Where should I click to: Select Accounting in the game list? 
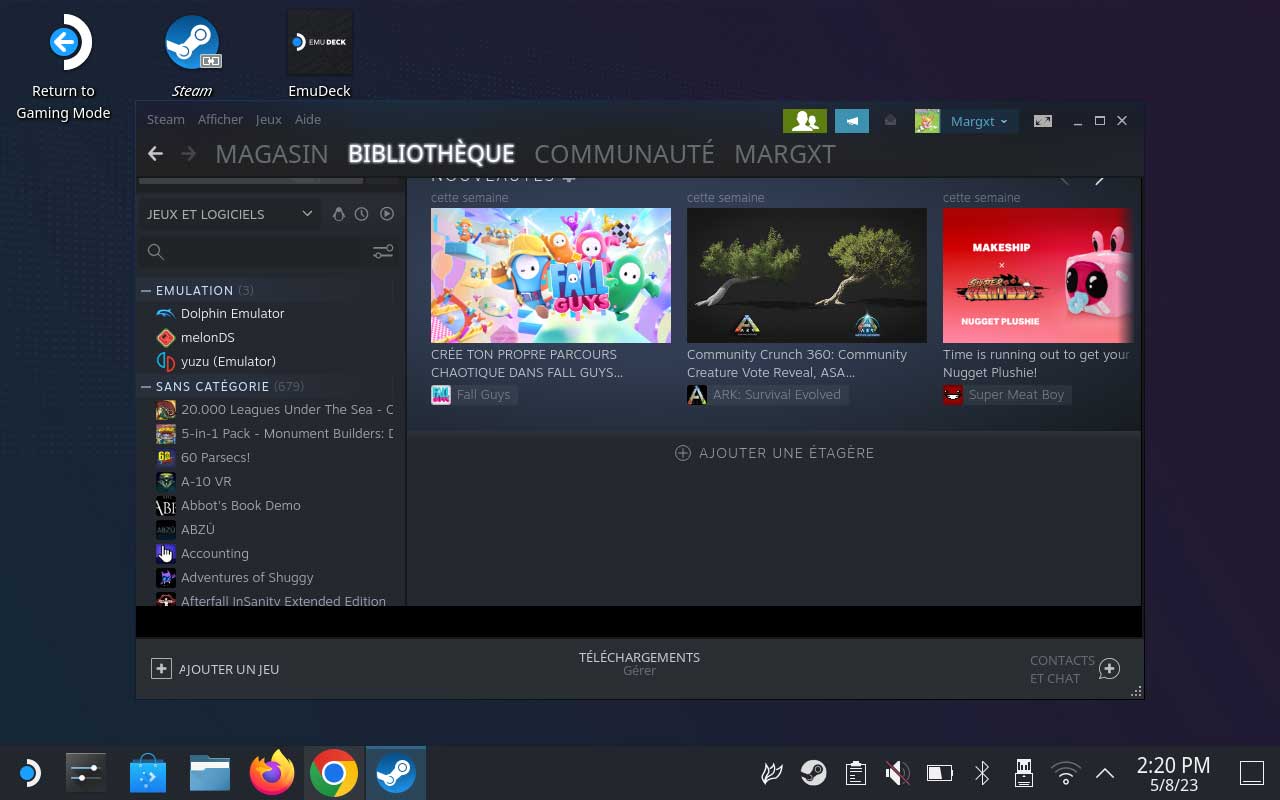(215, 553)
